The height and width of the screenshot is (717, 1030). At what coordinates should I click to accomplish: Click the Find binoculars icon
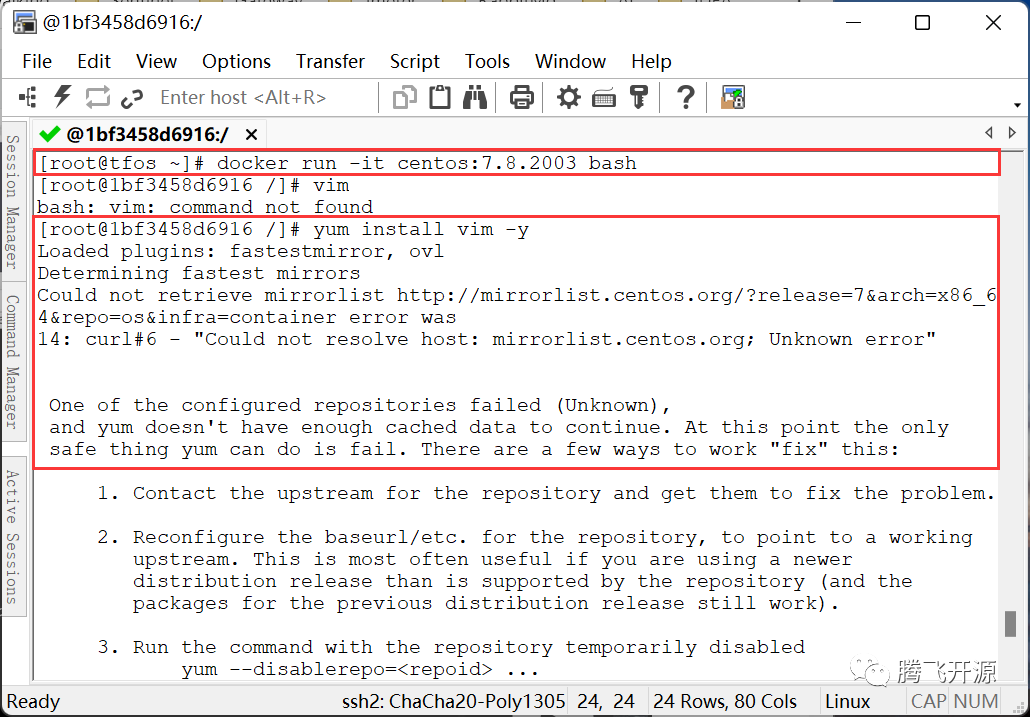(x=474, y=97)
